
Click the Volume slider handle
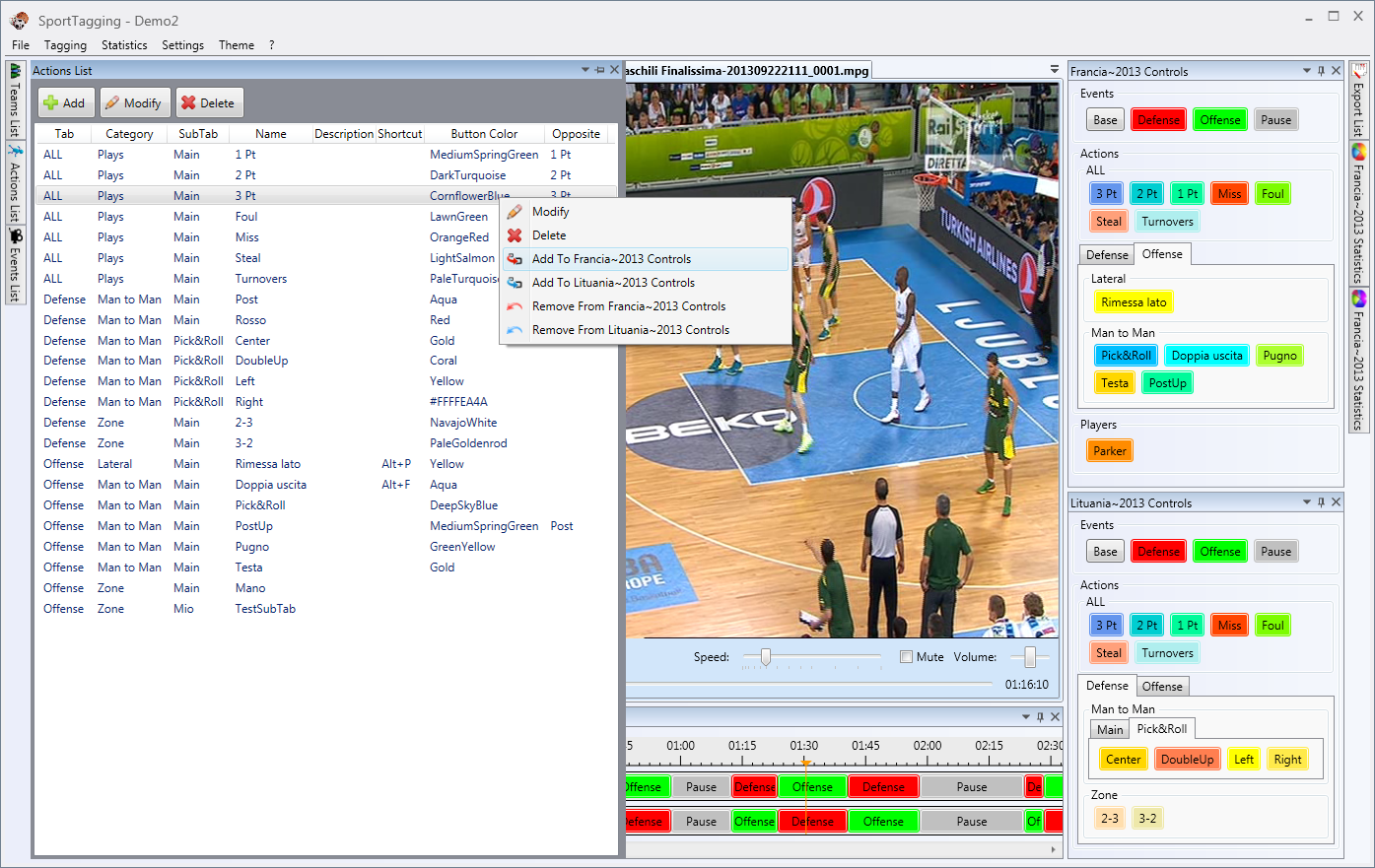point(1030,657)
